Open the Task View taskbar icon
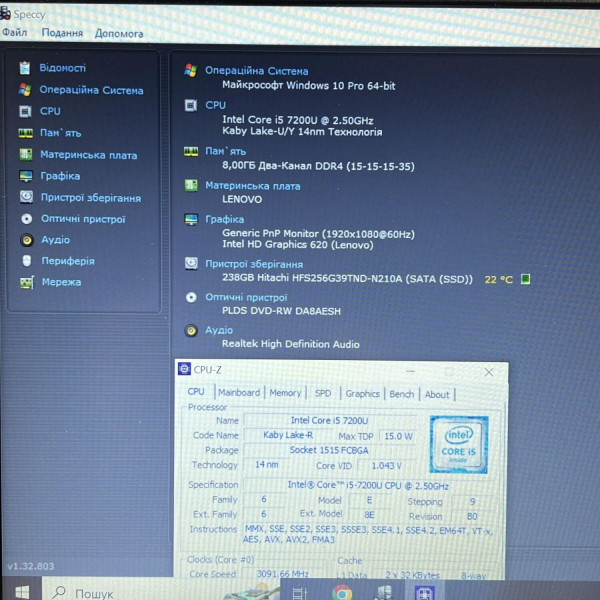600x600 pixels. [300, 593]
